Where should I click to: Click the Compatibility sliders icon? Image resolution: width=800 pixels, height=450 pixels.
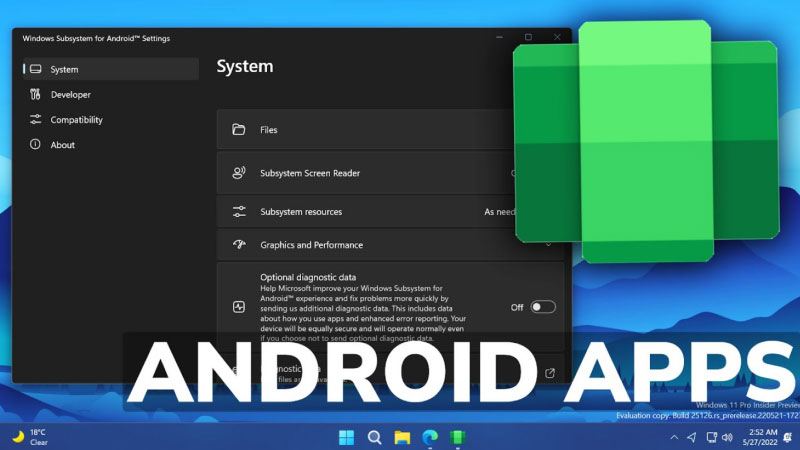[35, 119]
